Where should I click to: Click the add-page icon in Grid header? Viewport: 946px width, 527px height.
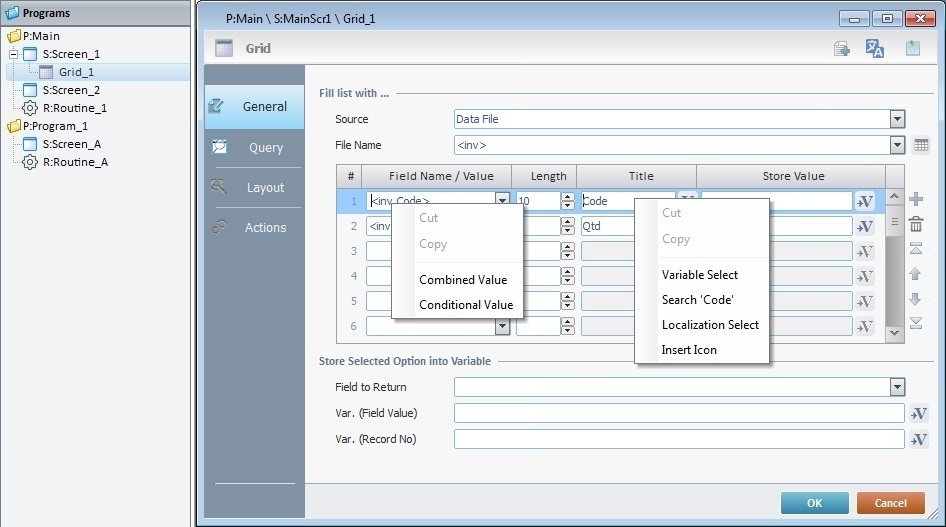(842, 49)
